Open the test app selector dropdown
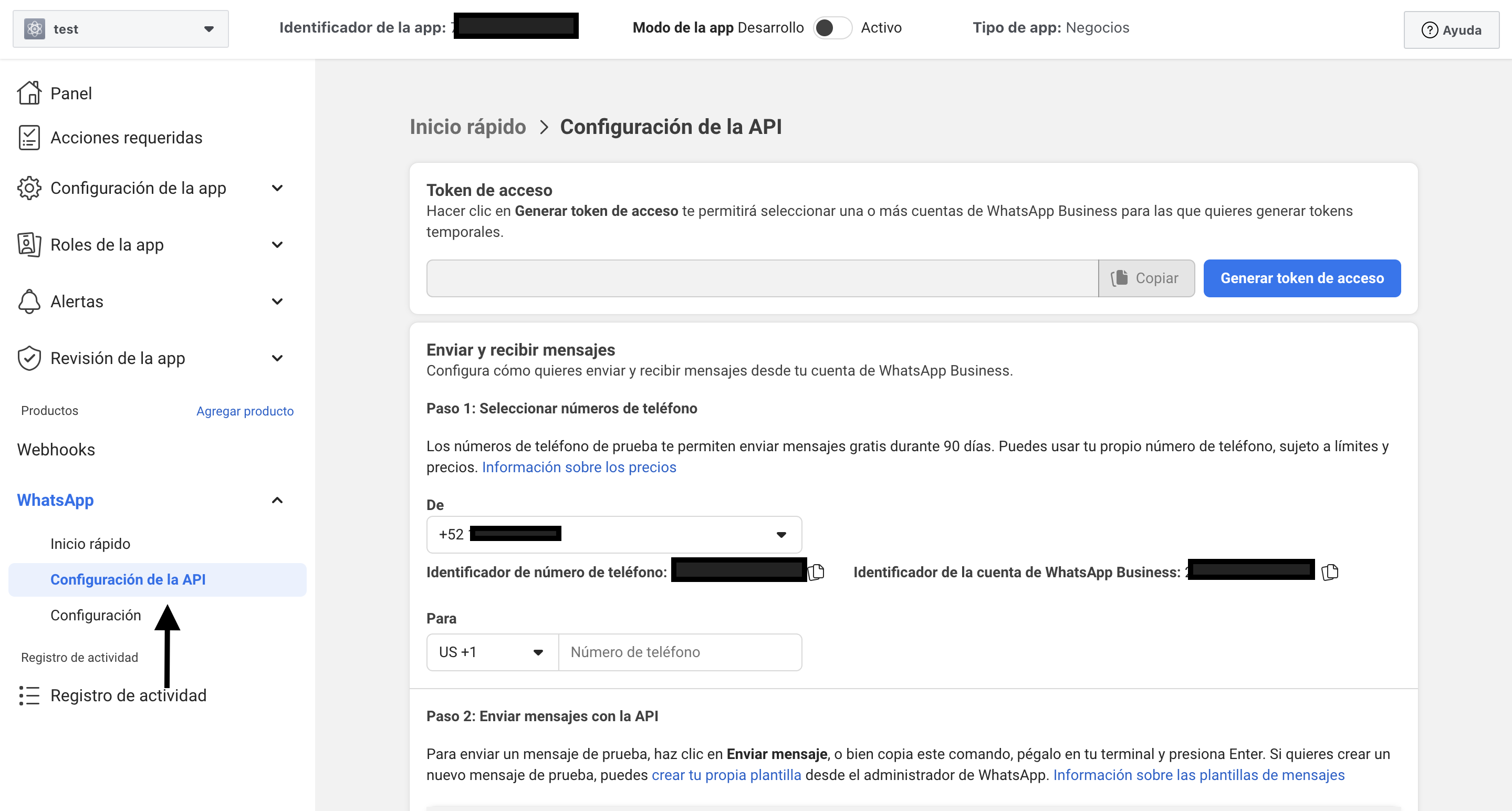The image size is (1512, 811). pos(120,29)
